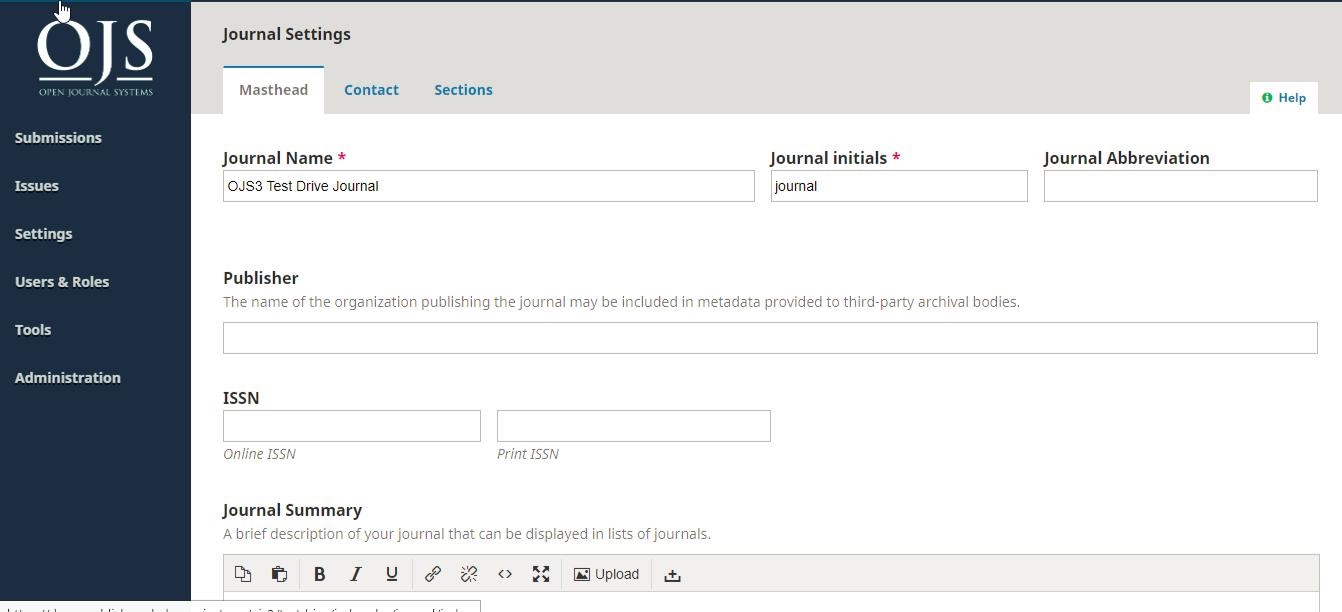Apply italic formatting in Journal Summary editor
The width and height of the screenshot is (1342, 612).
[356, 574]
